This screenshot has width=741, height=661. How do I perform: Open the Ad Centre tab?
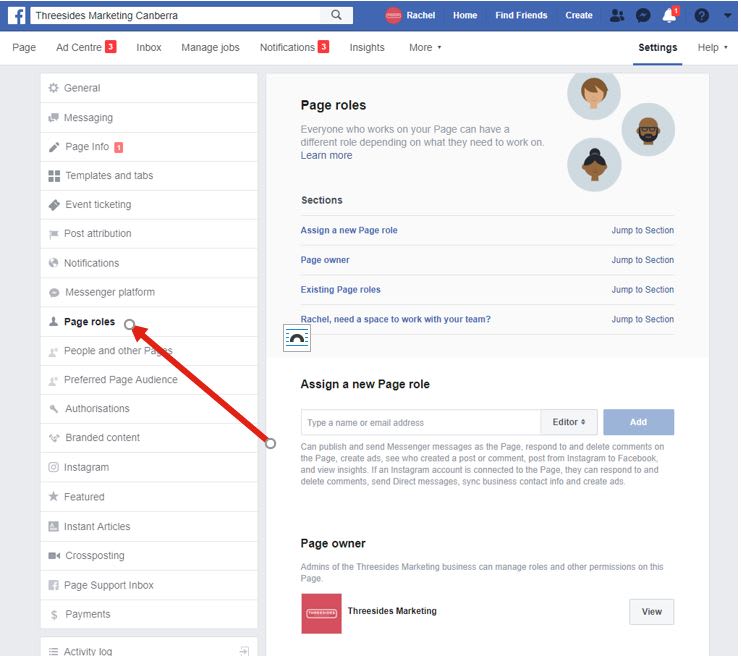[x=86, y=48]
